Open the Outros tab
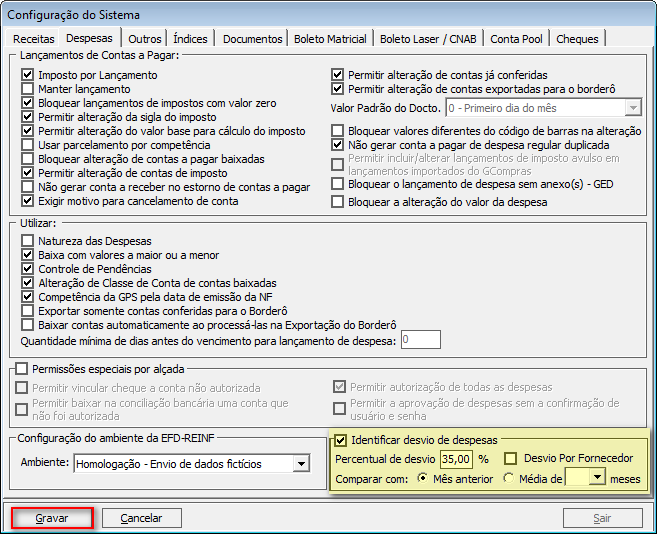The height and width of the screenshot is (534, 657). pyautogui.click(x=145, y=39)
